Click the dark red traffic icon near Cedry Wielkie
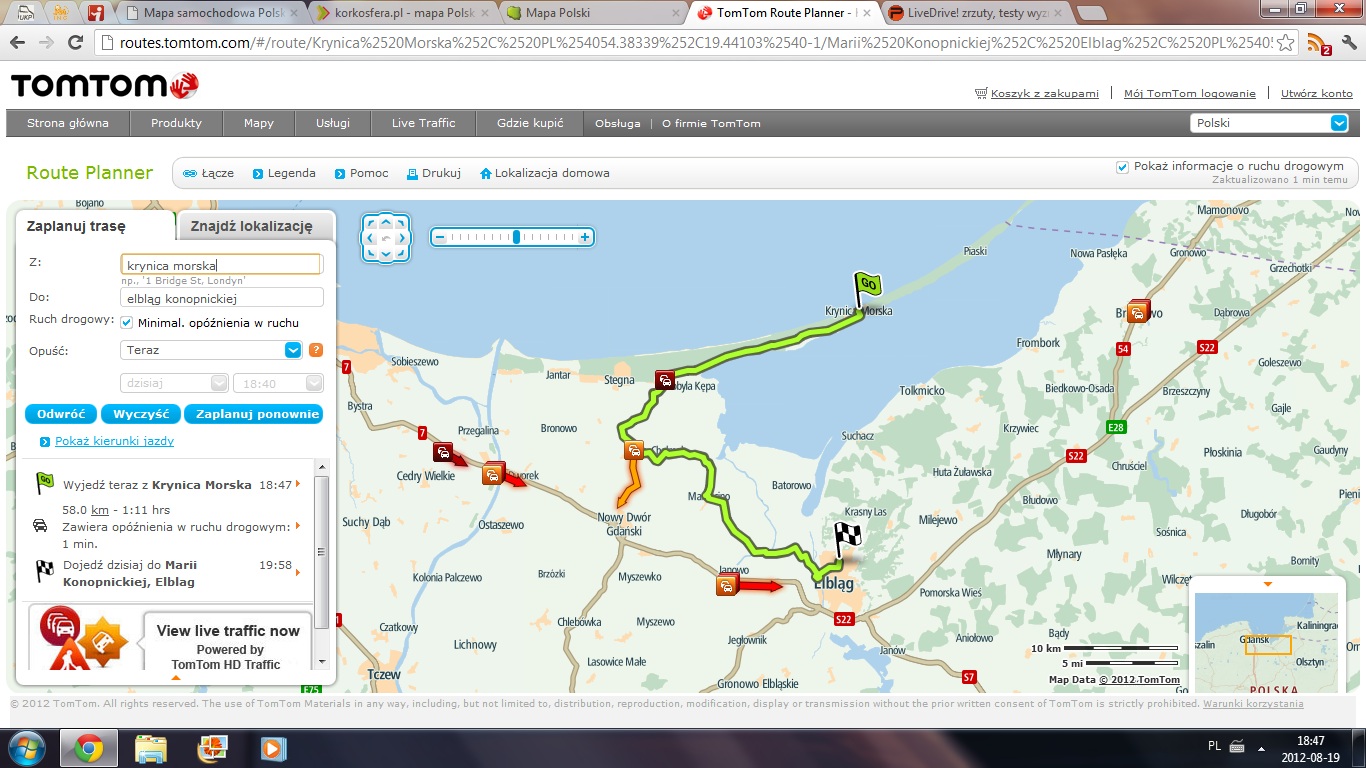1366x768 pixels. (443, 452)
